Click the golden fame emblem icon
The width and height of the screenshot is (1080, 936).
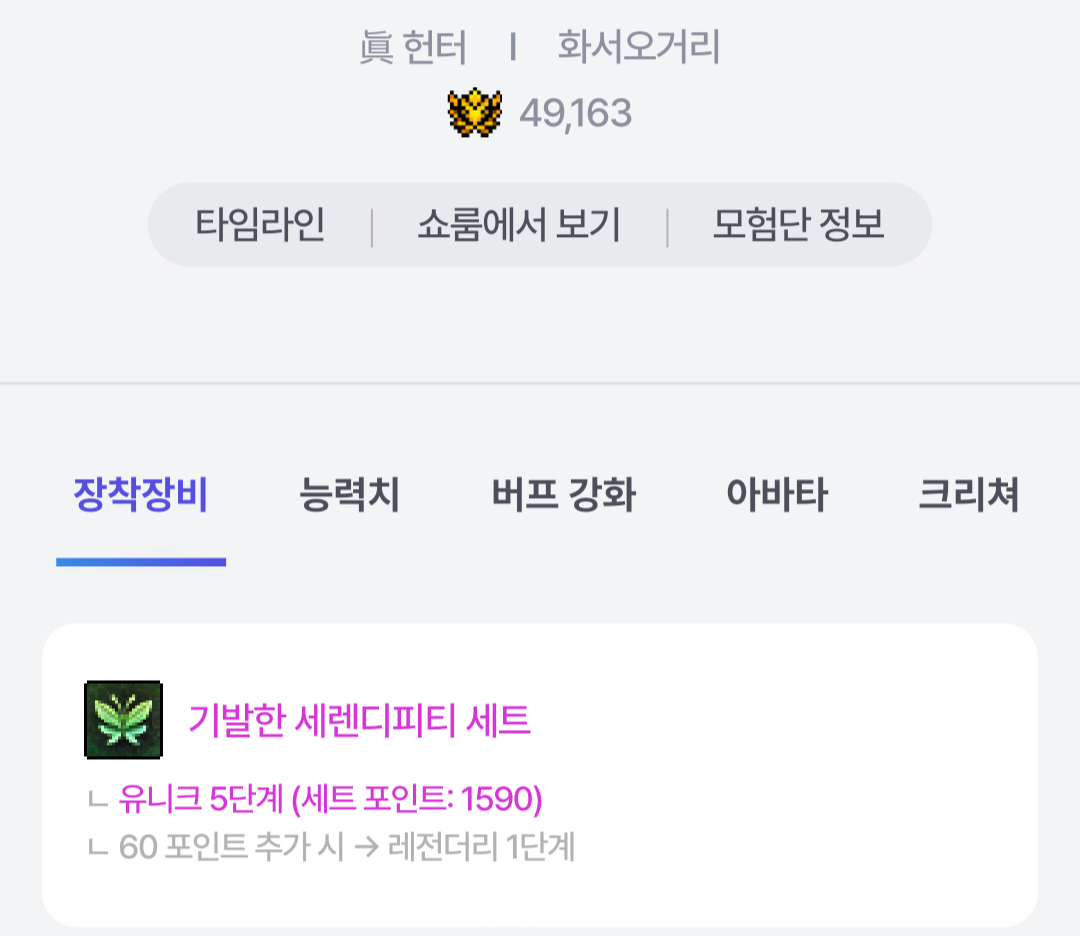click(475, 112)
